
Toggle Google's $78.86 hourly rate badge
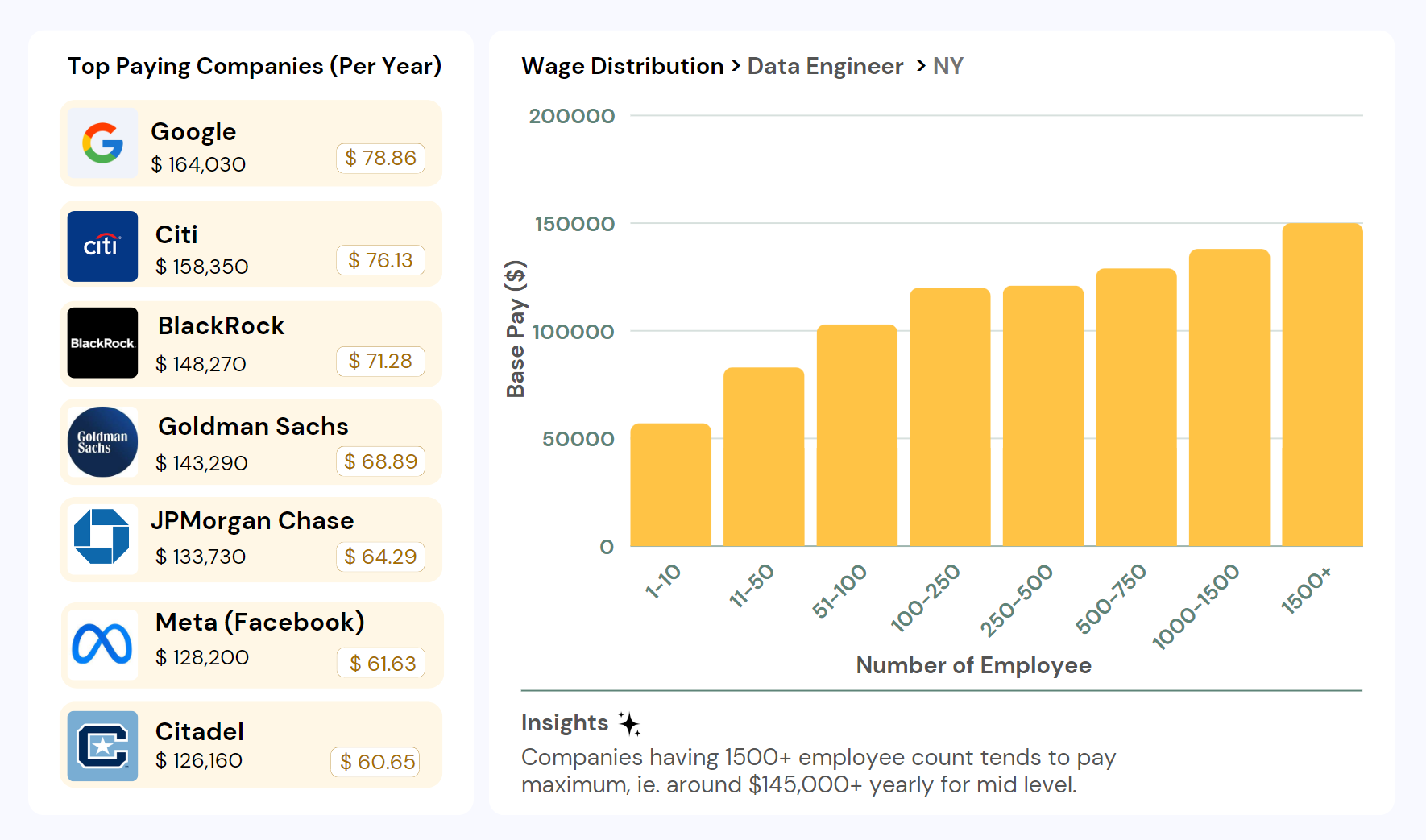coord(380,159)
